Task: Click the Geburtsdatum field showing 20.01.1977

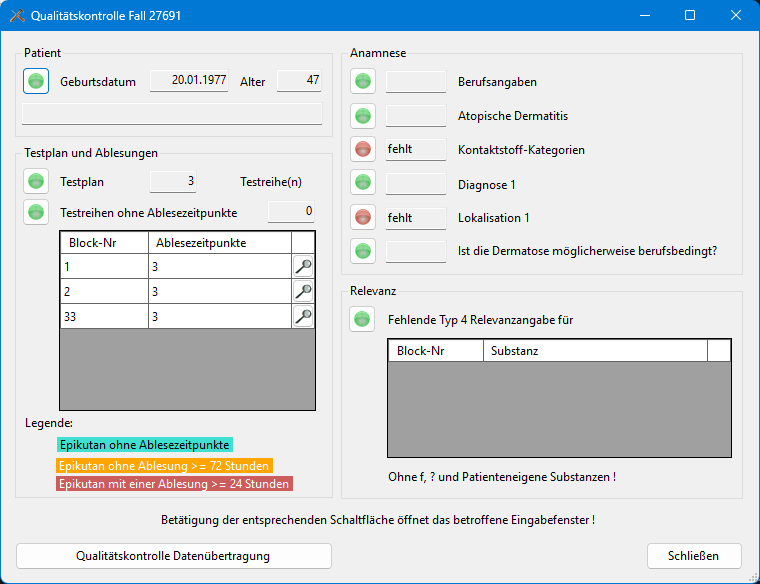Action: (x=190, y=81)
